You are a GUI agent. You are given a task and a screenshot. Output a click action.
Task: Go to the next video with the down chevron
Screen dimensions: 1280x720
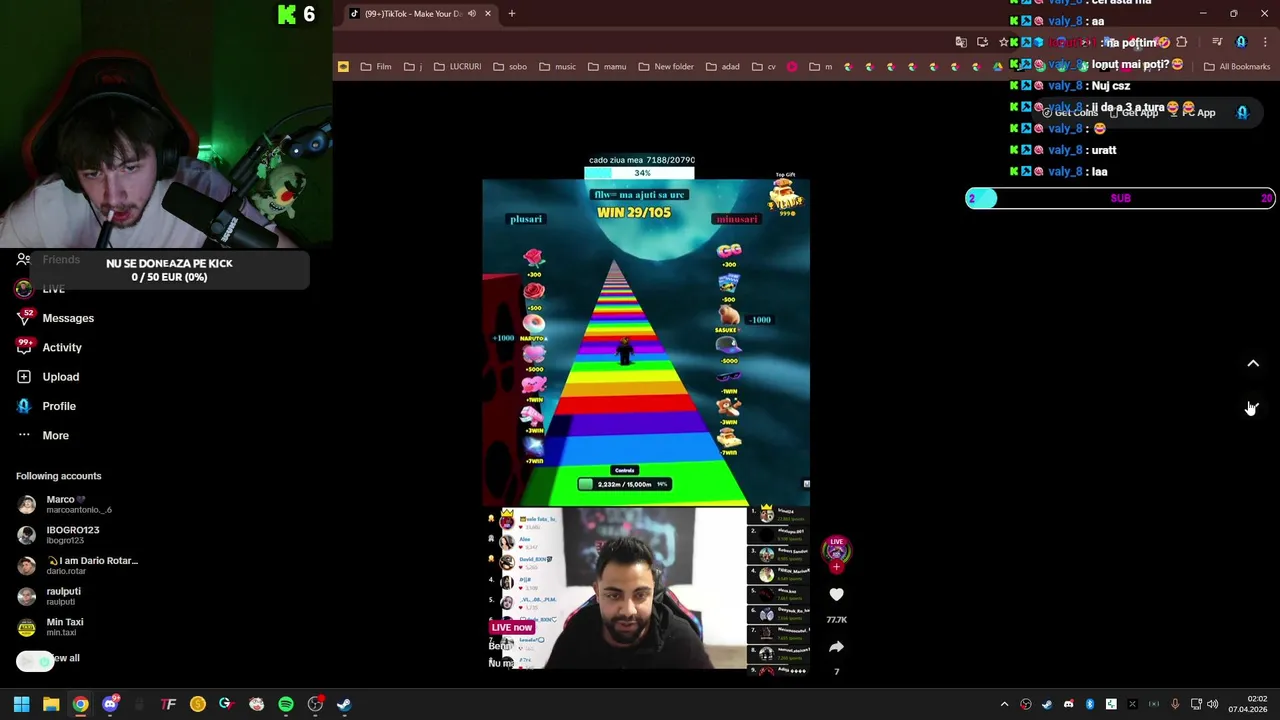tap(1253, 408)
